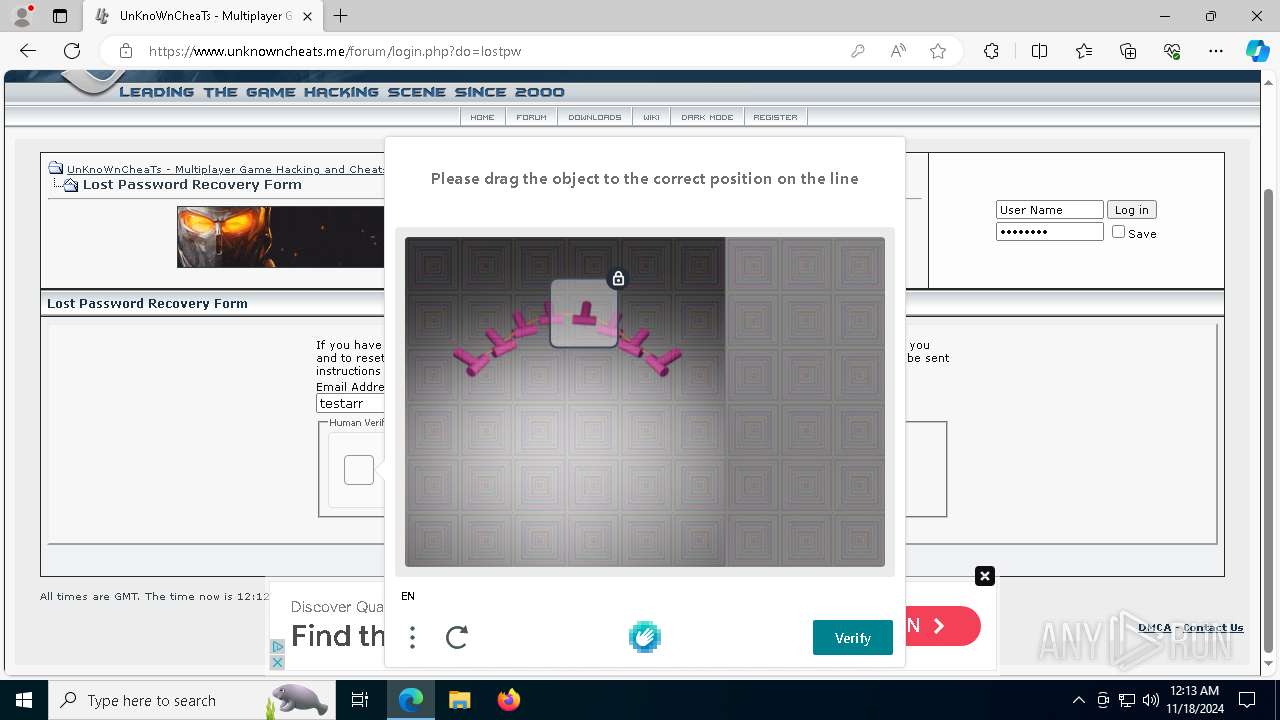The image size is (1280, 720).
Task: Refresh the captcha puzzle
Action: point(457,637)
